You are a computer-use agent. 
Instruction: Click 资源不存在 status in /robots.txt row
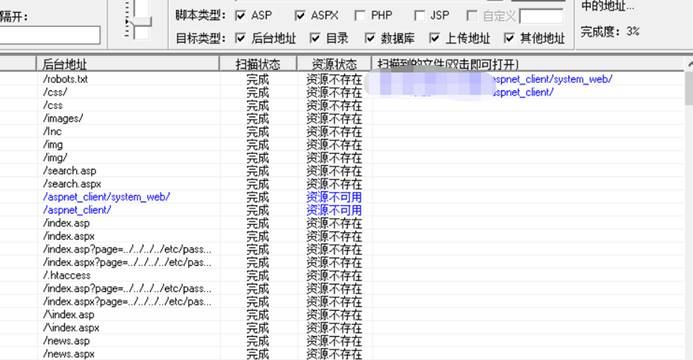(x=334, y=80)
